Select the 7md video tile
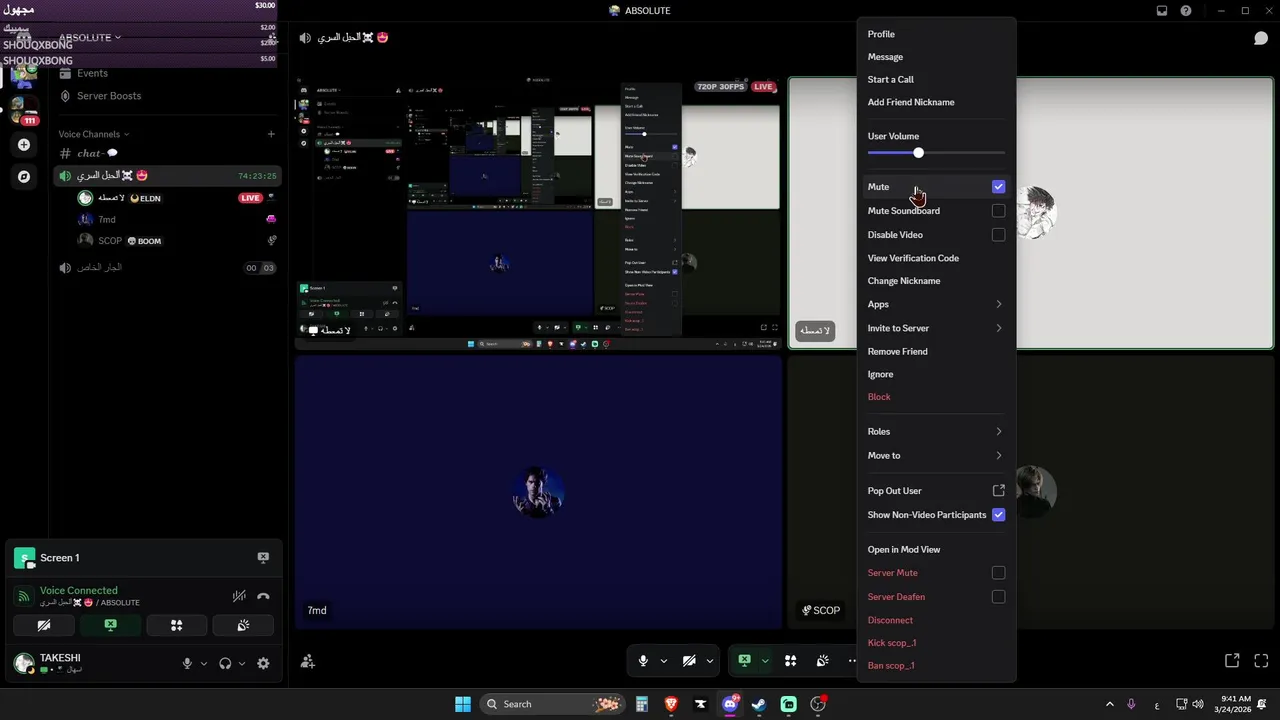This screenshot has width=1280, height=720. [x=538, y=492]
